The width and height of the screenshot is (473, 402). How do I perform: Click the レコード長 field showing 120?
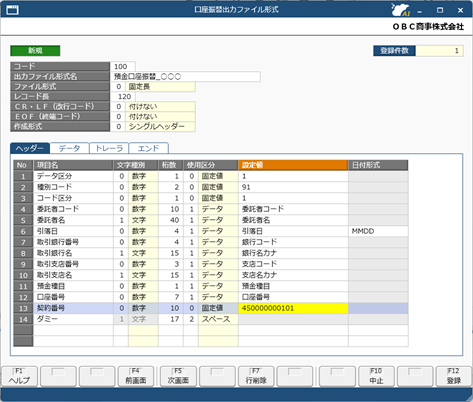(123, 96)
